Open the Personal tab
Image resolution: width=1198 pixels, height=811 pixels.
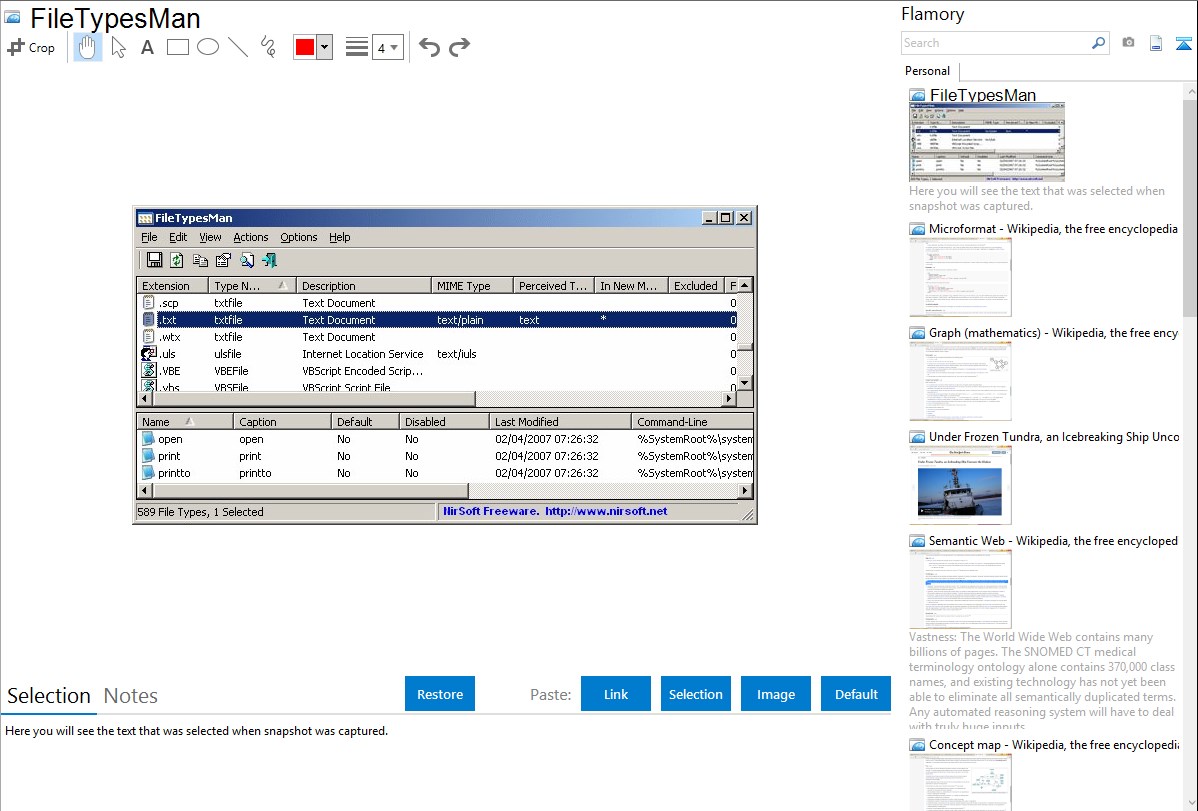[x=927, y=71]
